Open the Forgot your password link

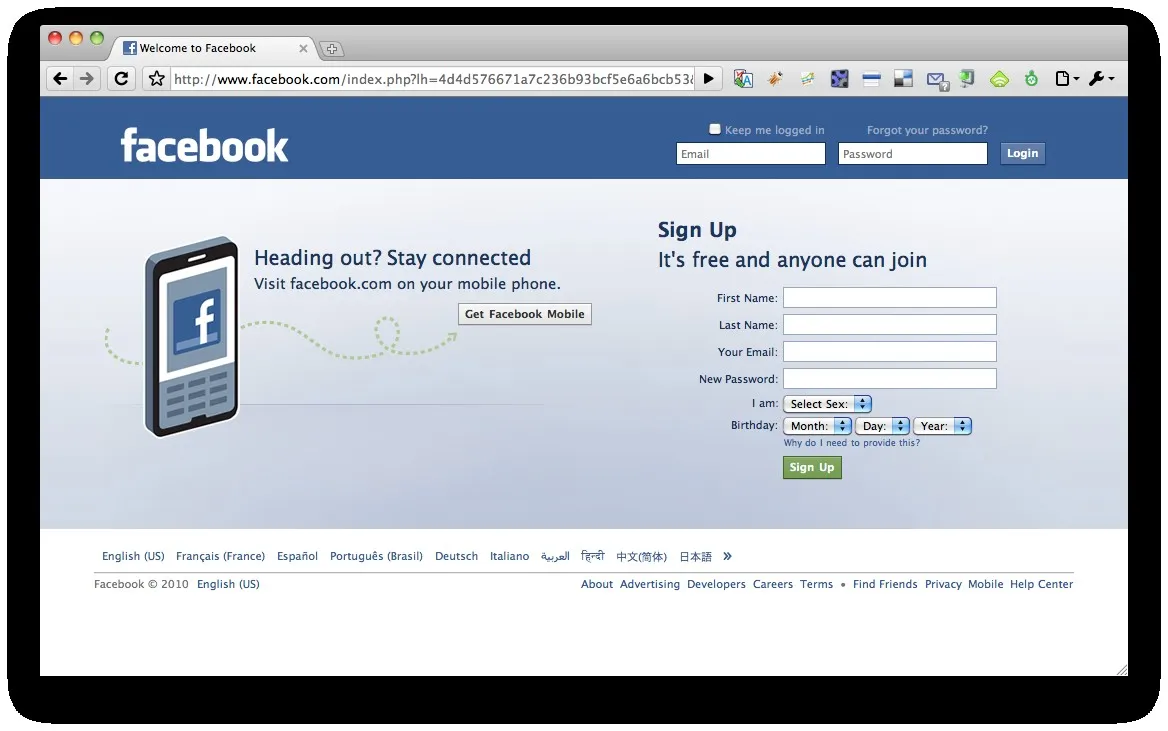tap(927, 130)
